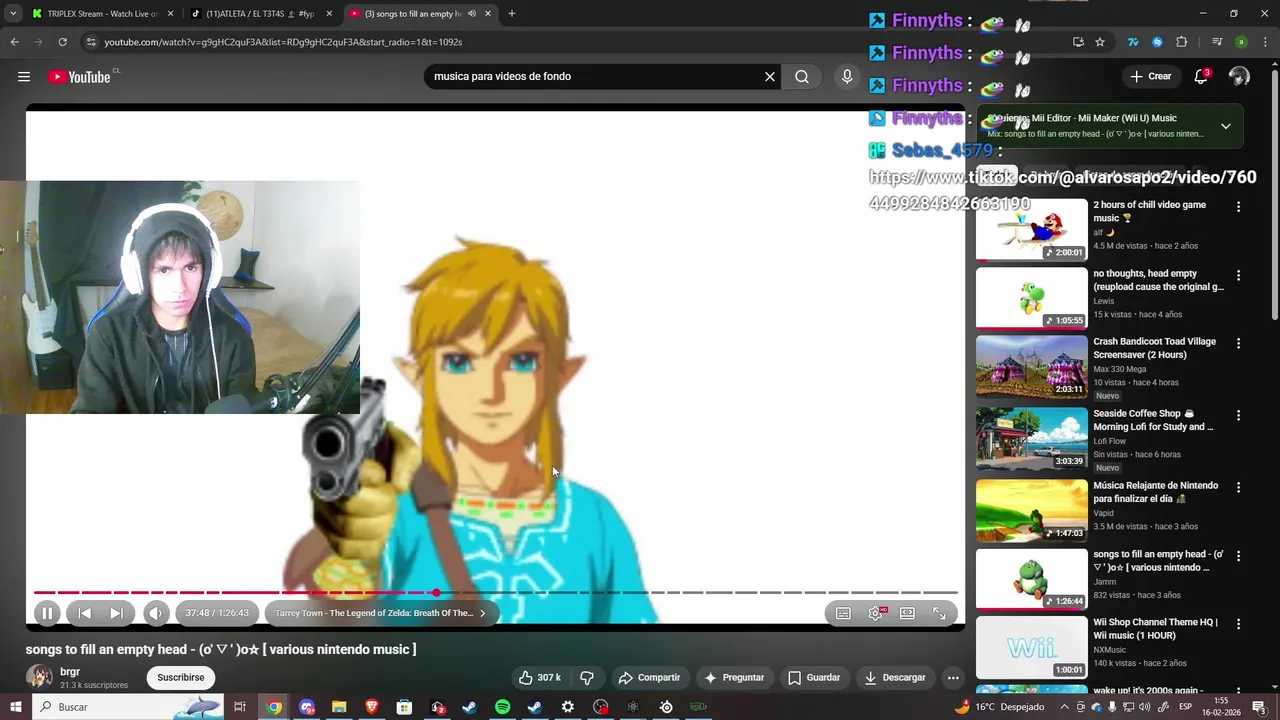
Task: Open 2 hours of chill video thumbnail
Action: tap(1031, 229)
